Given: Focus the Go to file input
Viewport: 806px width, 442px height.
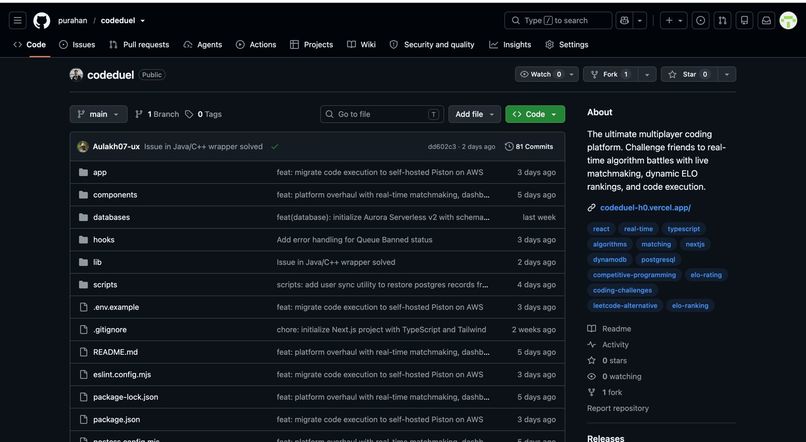Looking at the screenshot, I should click(x=382, y=114).
